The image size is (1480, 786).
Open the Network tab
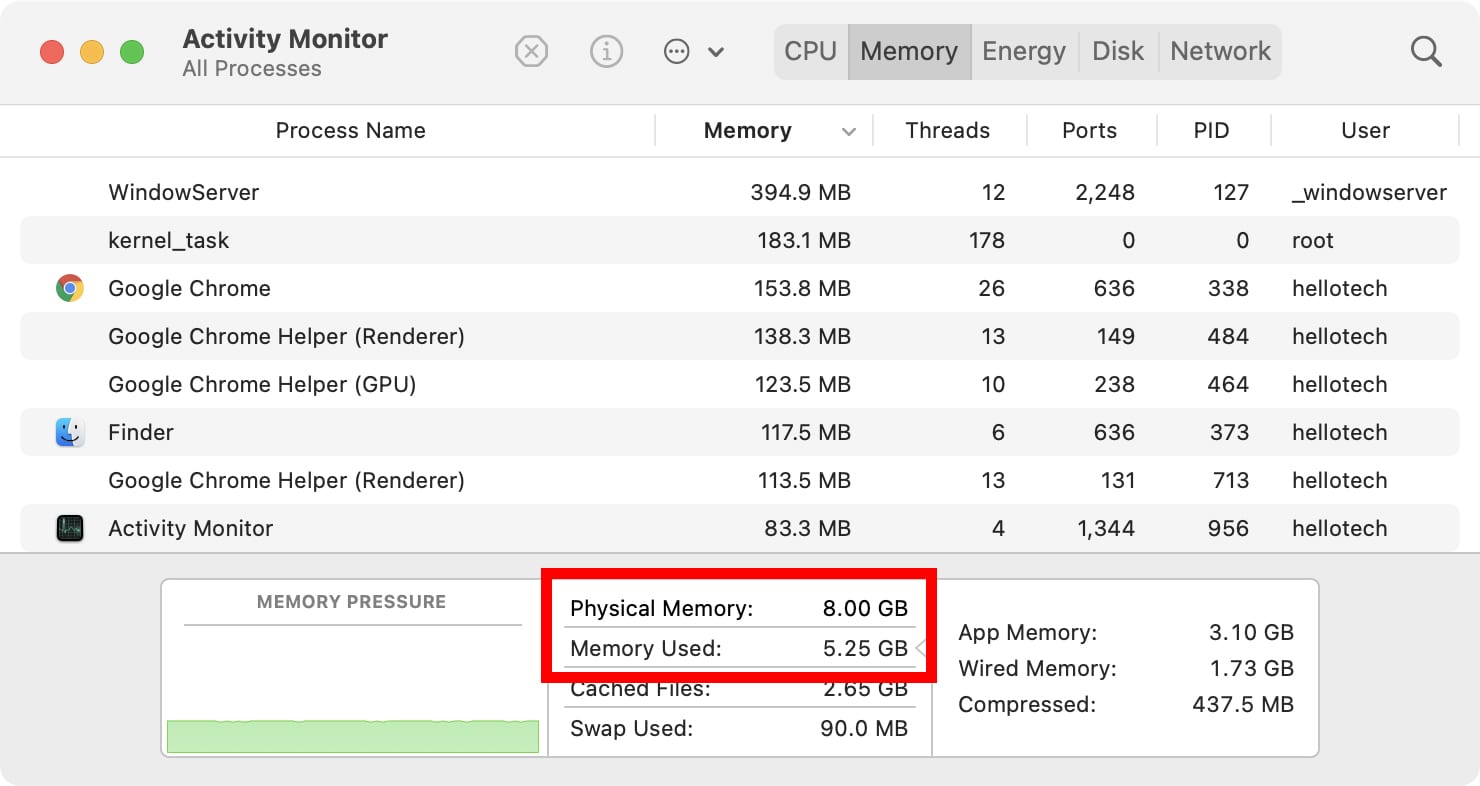[x=1220, y=51]
